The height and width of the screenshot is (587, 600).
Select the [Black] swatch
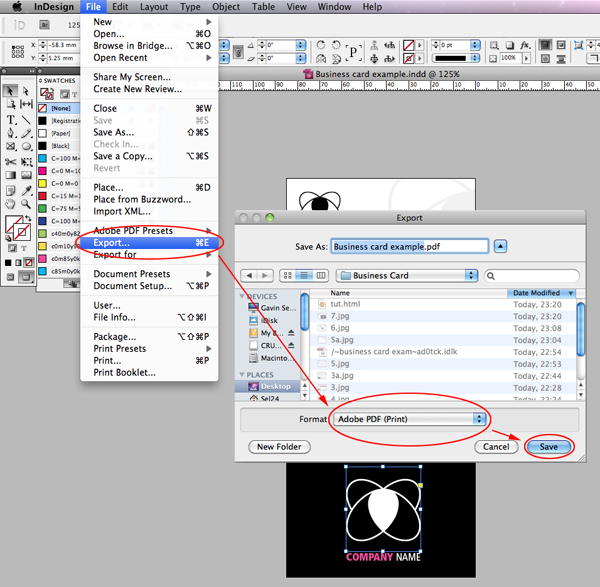(x=59, y=146)
